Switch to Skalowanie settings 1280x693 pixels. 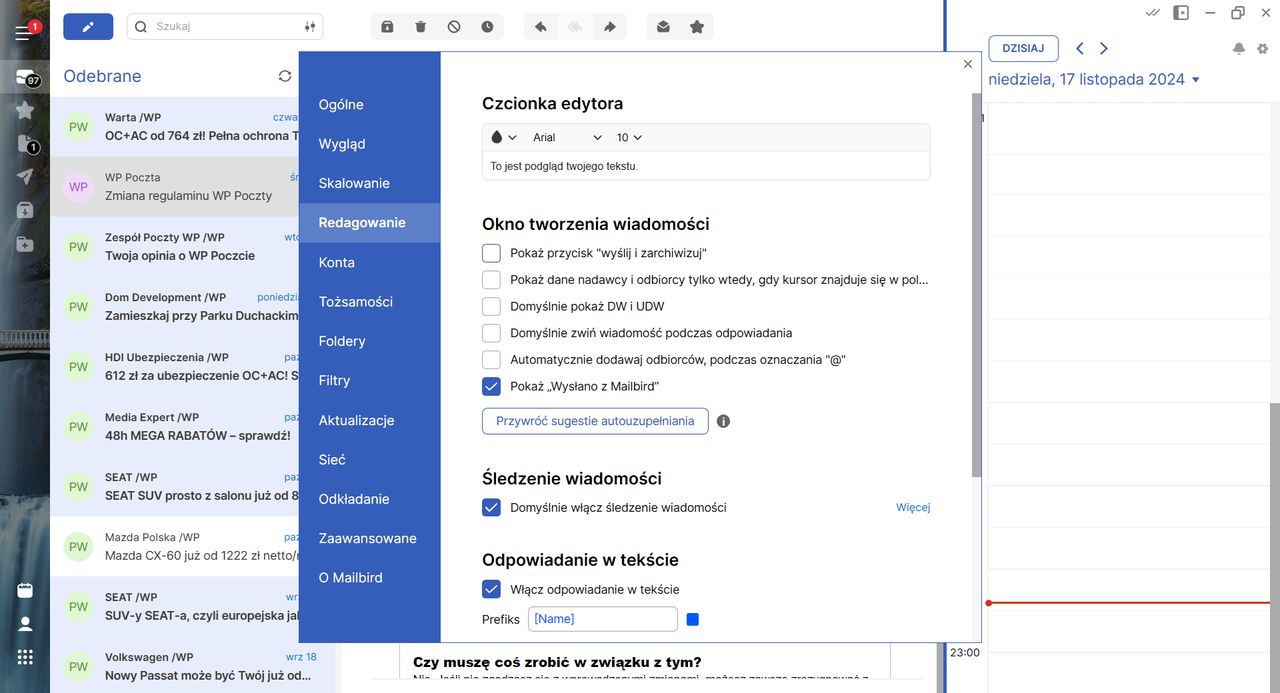(x=369, y=183)
